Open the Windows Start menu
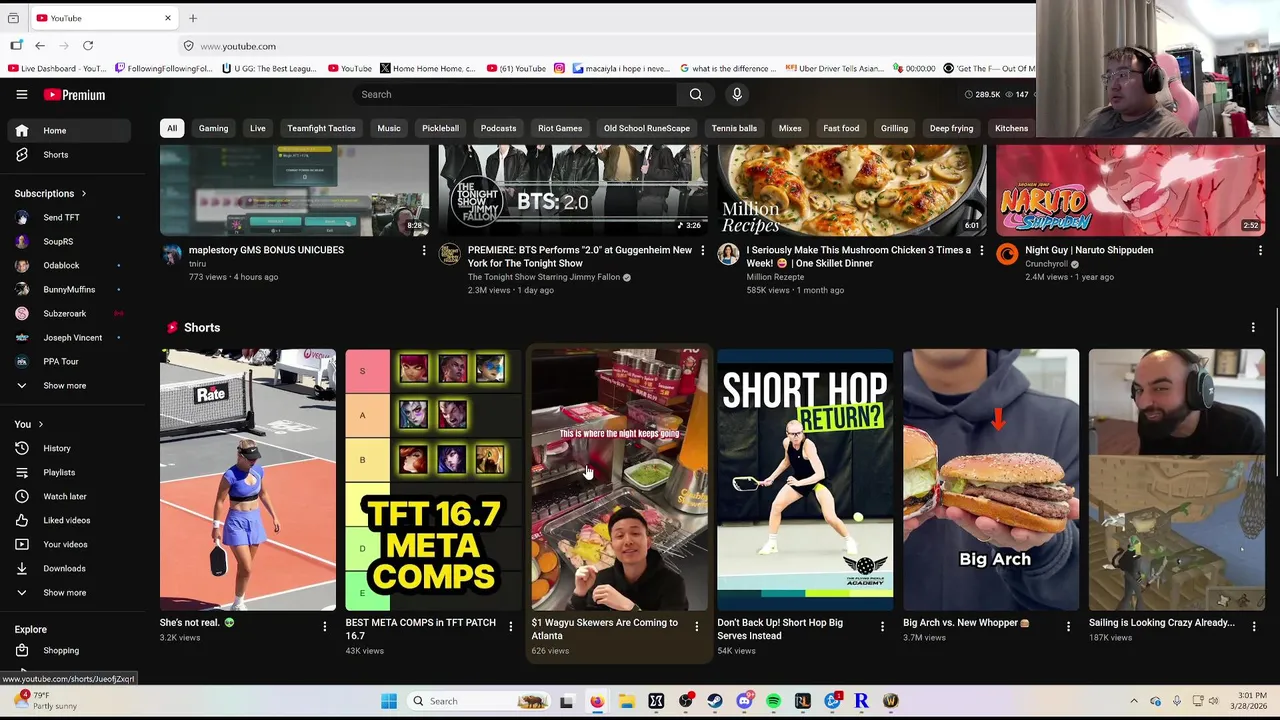 point(389,701)
